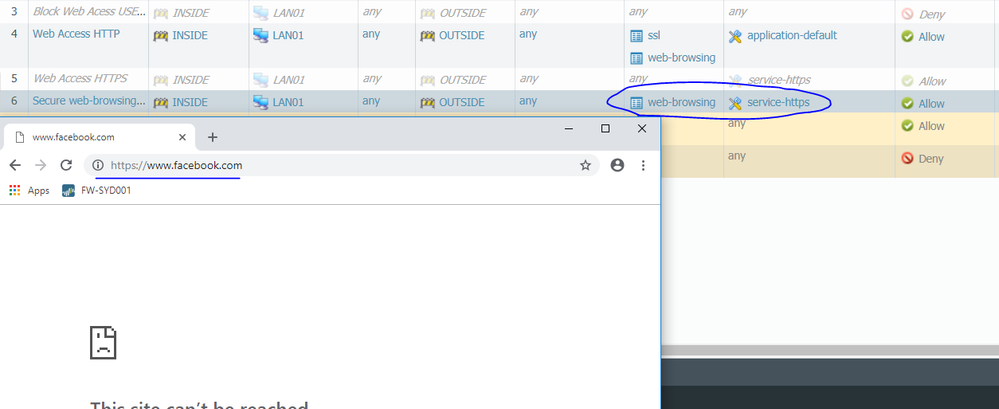Reload the facebook.com page
The height and width of the screenshot is (409, 999).
[66, 166]
